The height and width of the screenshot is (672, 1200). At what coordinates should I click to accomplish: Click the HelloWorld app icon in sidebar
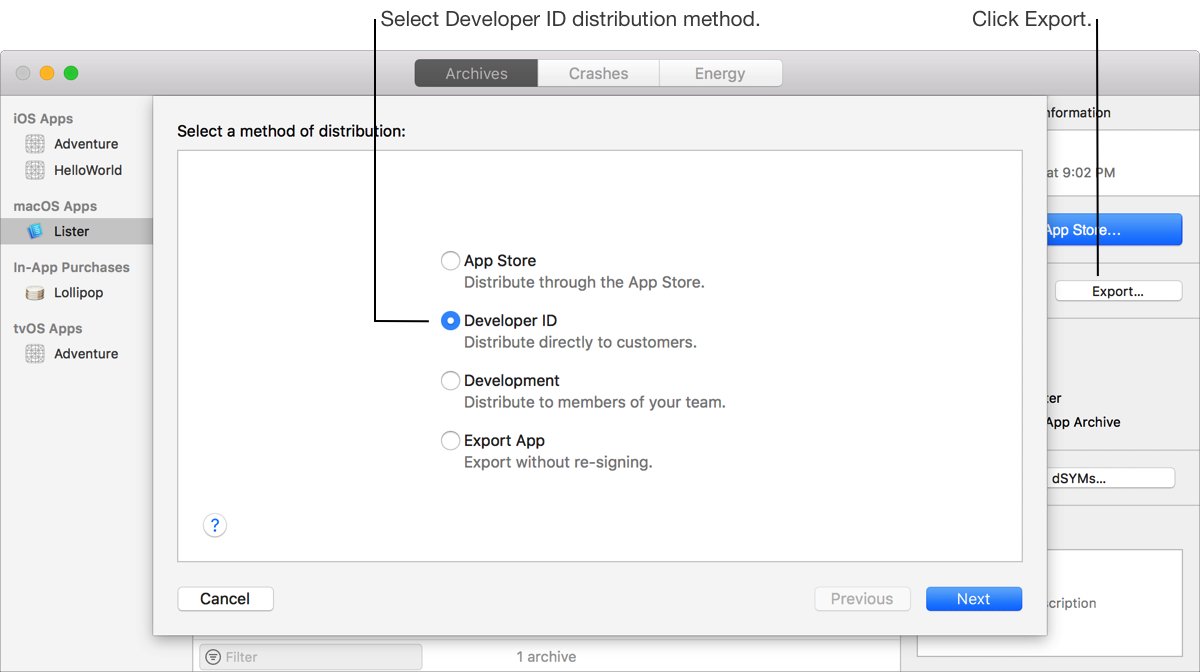coord(35,170)
